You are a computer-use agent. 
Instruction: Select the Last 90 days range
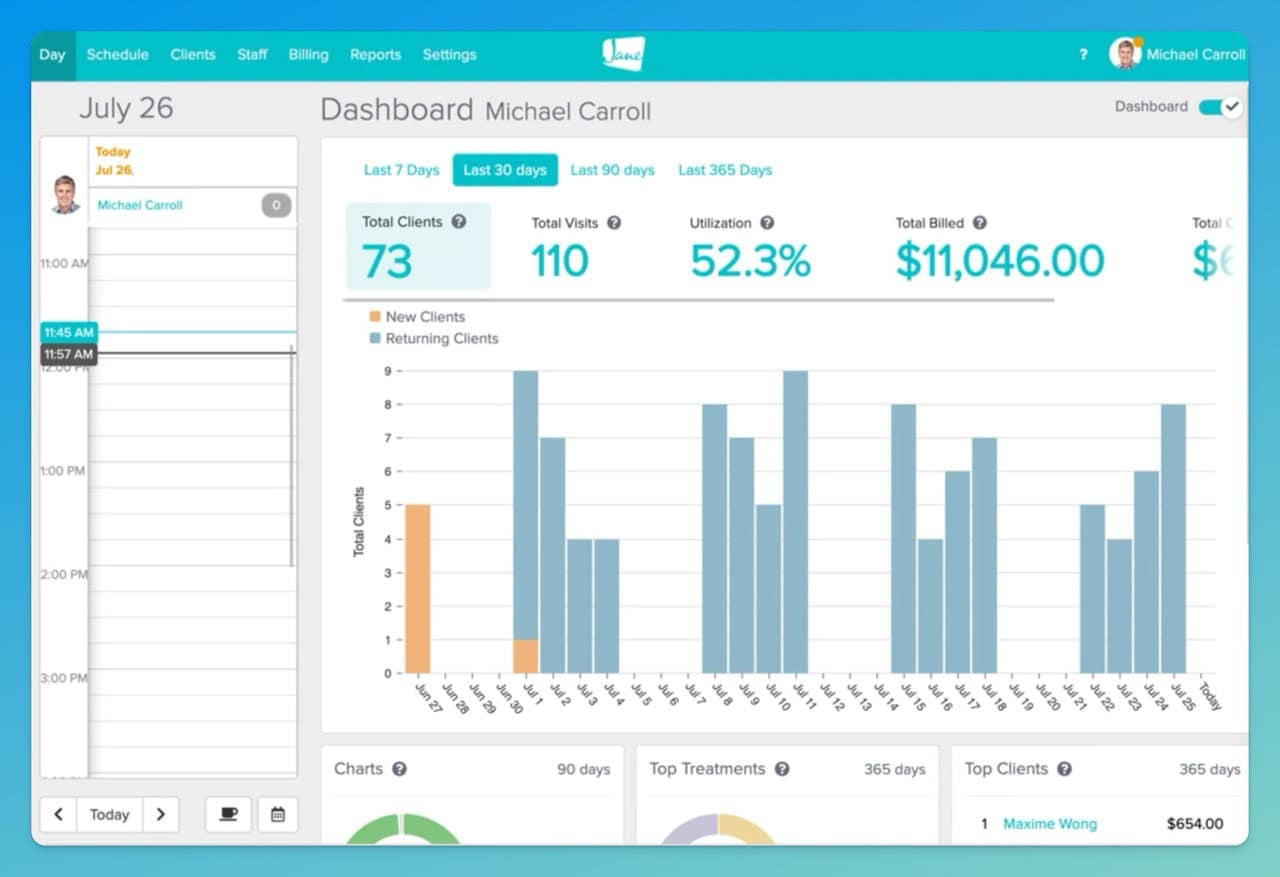pyautogui.click(x=612, y=170)
